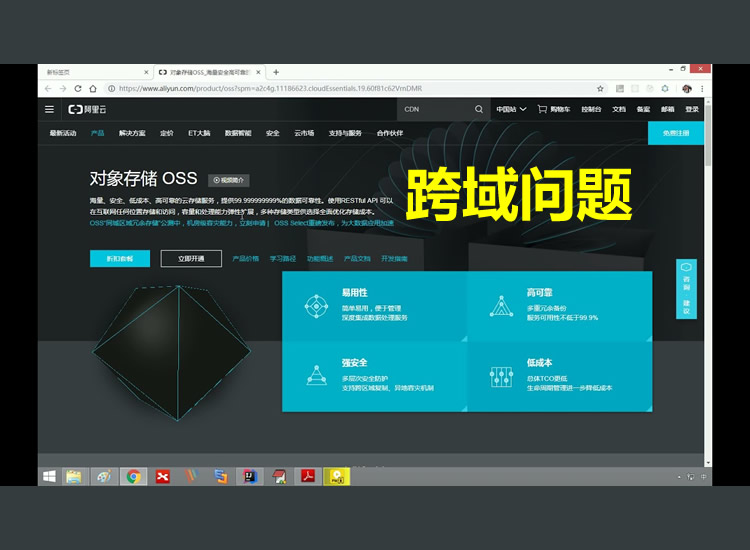
Task: Open the hamburger menu beside the Aliyun logo
Action: (49, 109)
